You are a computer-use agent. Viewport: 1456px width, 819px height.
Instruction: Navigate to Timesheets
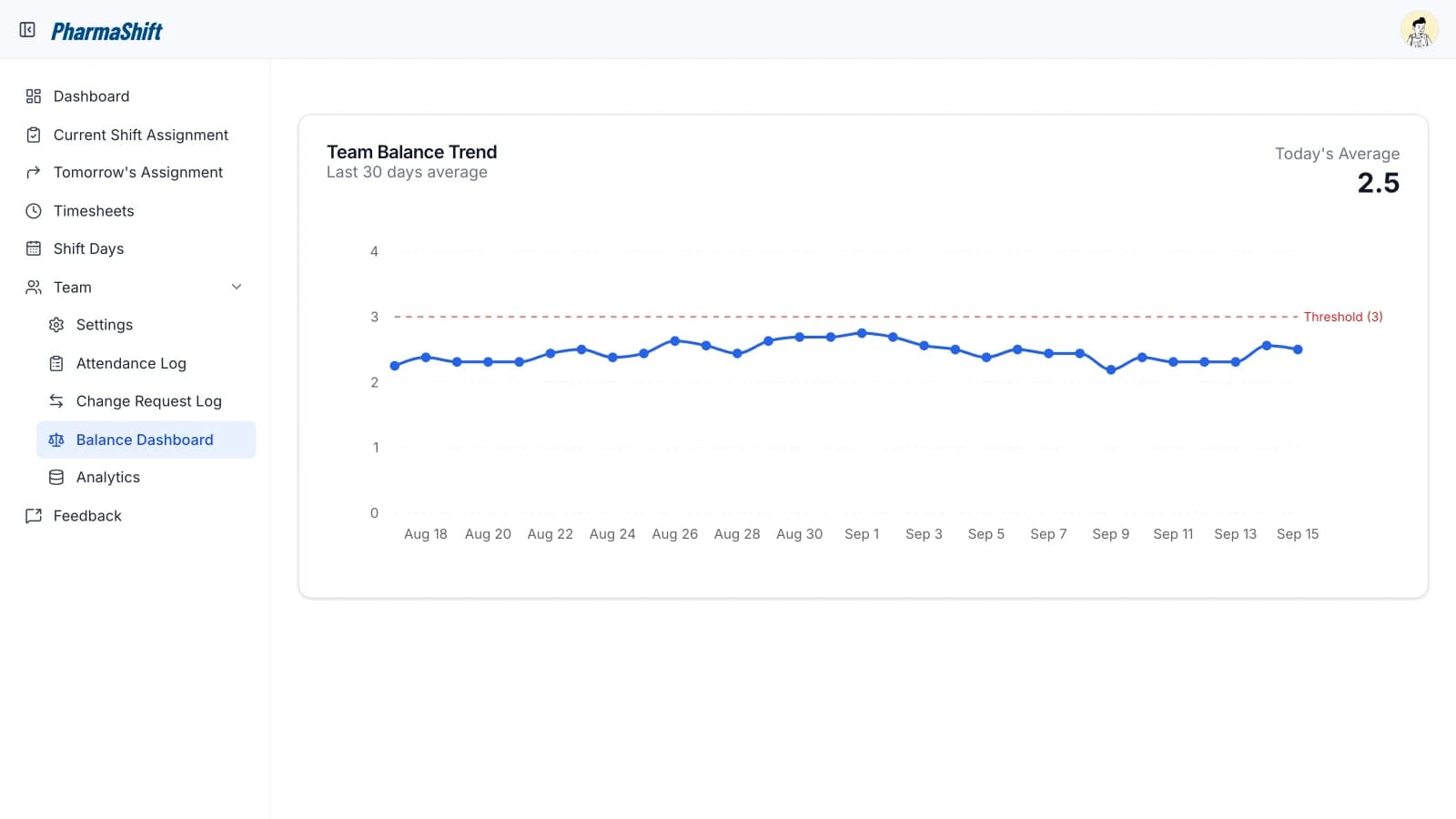pos(94,211)
